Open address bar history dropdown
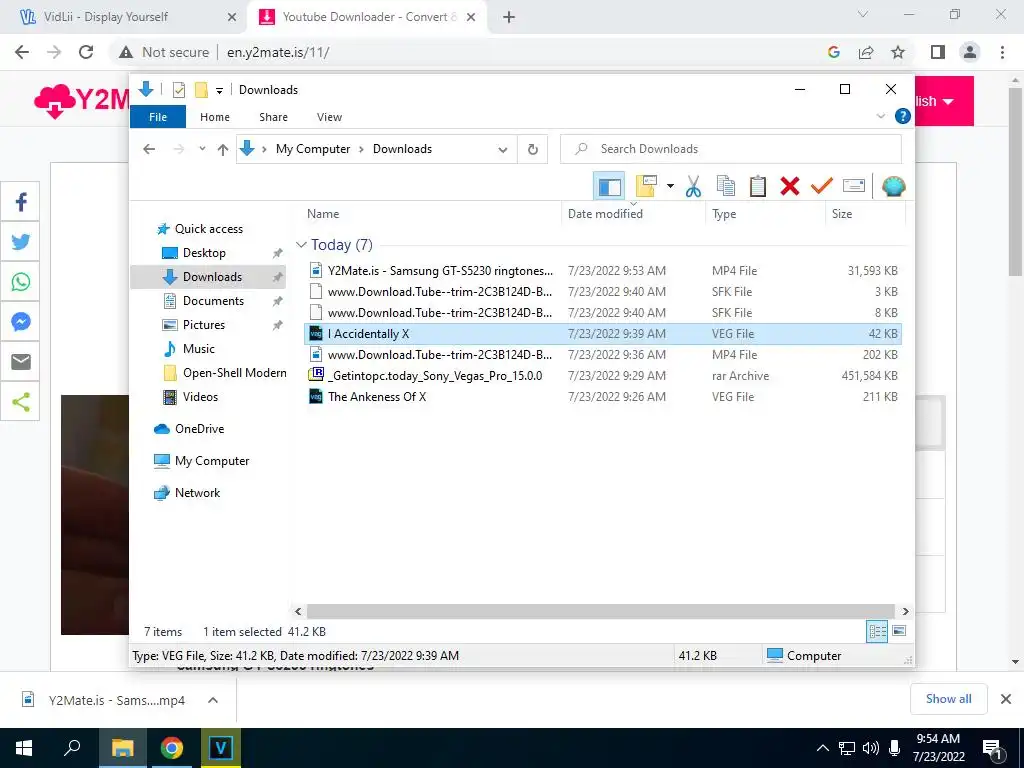1024x768 pixels. [x=502, y=150]
